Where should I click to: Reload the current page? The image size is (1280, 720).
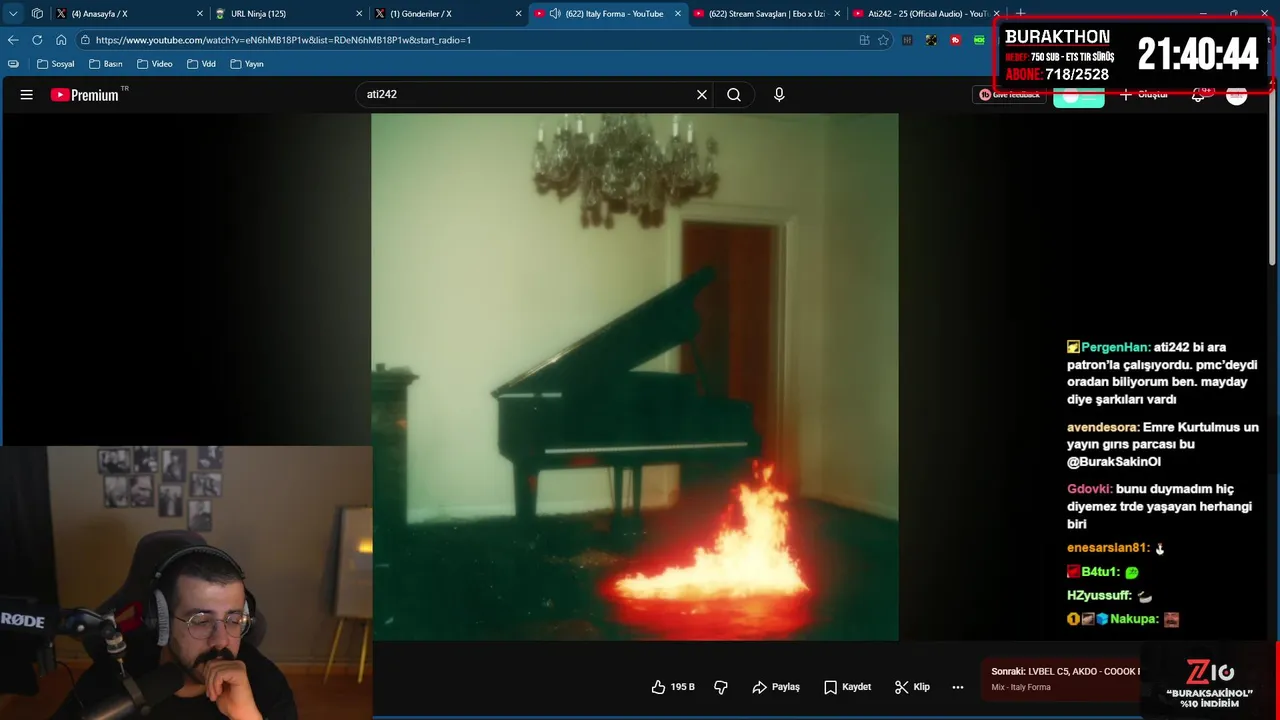click(x=37, y=40)
